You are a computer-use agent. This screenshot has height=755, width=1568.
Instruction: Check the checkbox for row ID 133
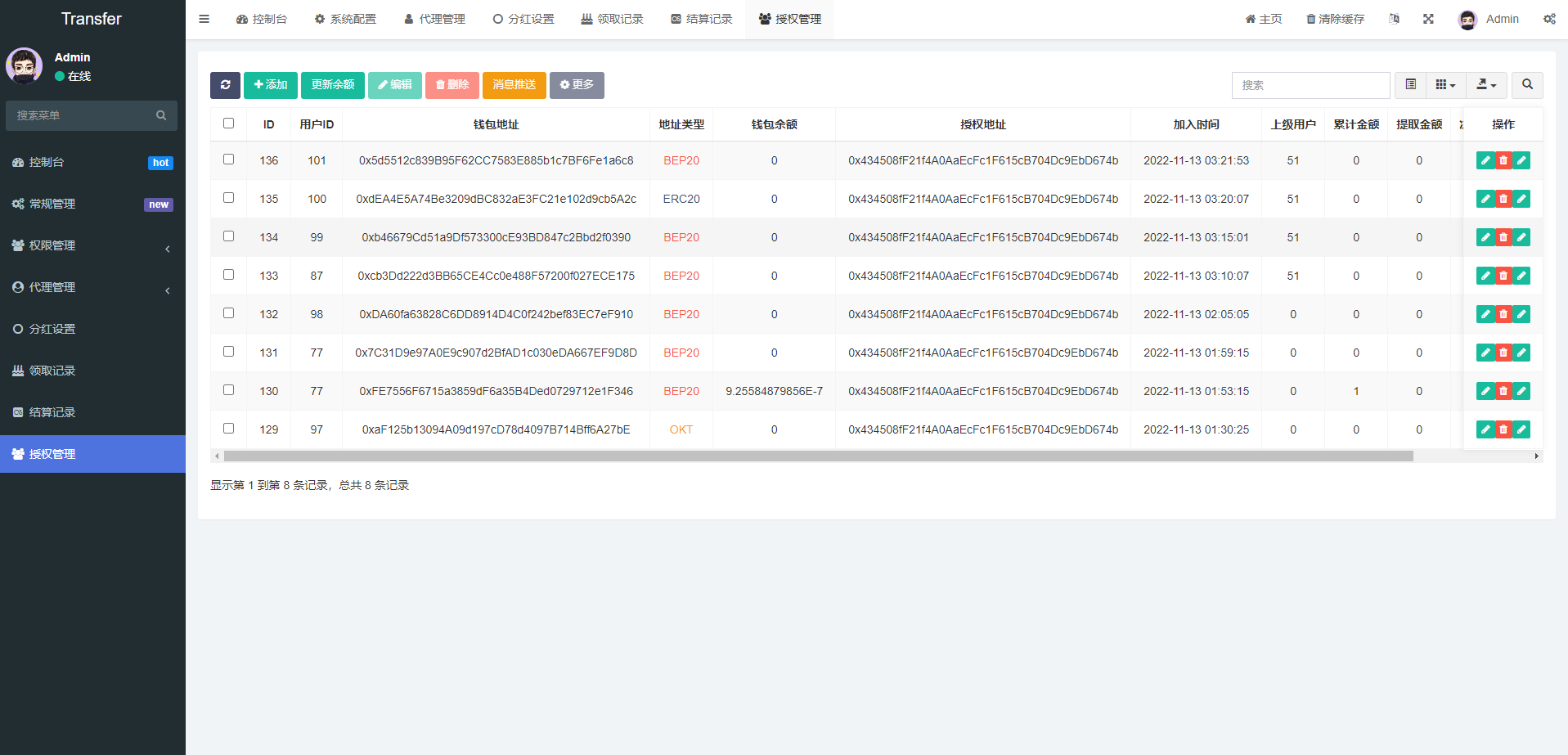point(228,273)
